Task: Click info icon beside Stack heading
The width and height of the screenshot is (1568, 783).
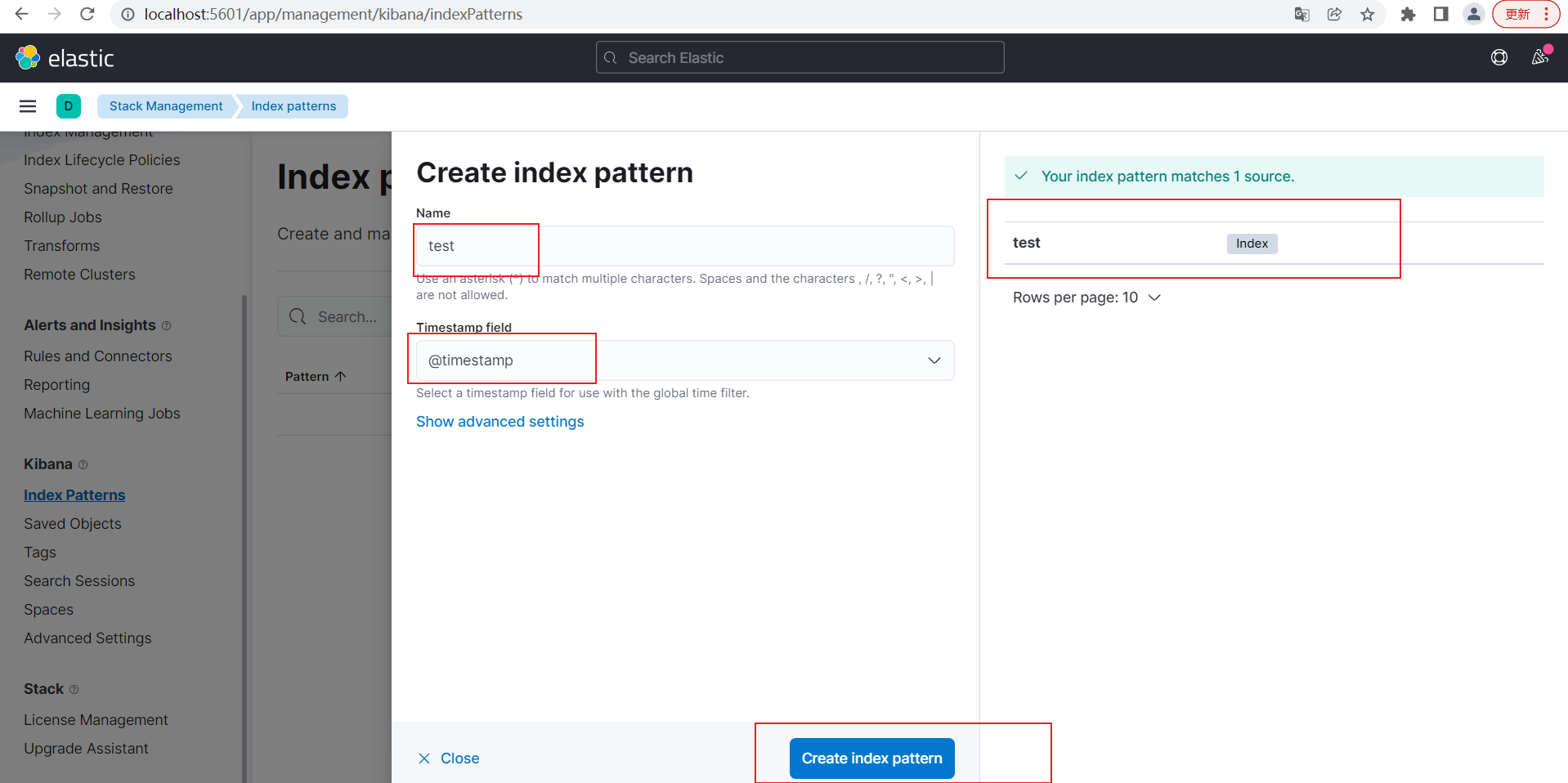Action: point(74,689)
